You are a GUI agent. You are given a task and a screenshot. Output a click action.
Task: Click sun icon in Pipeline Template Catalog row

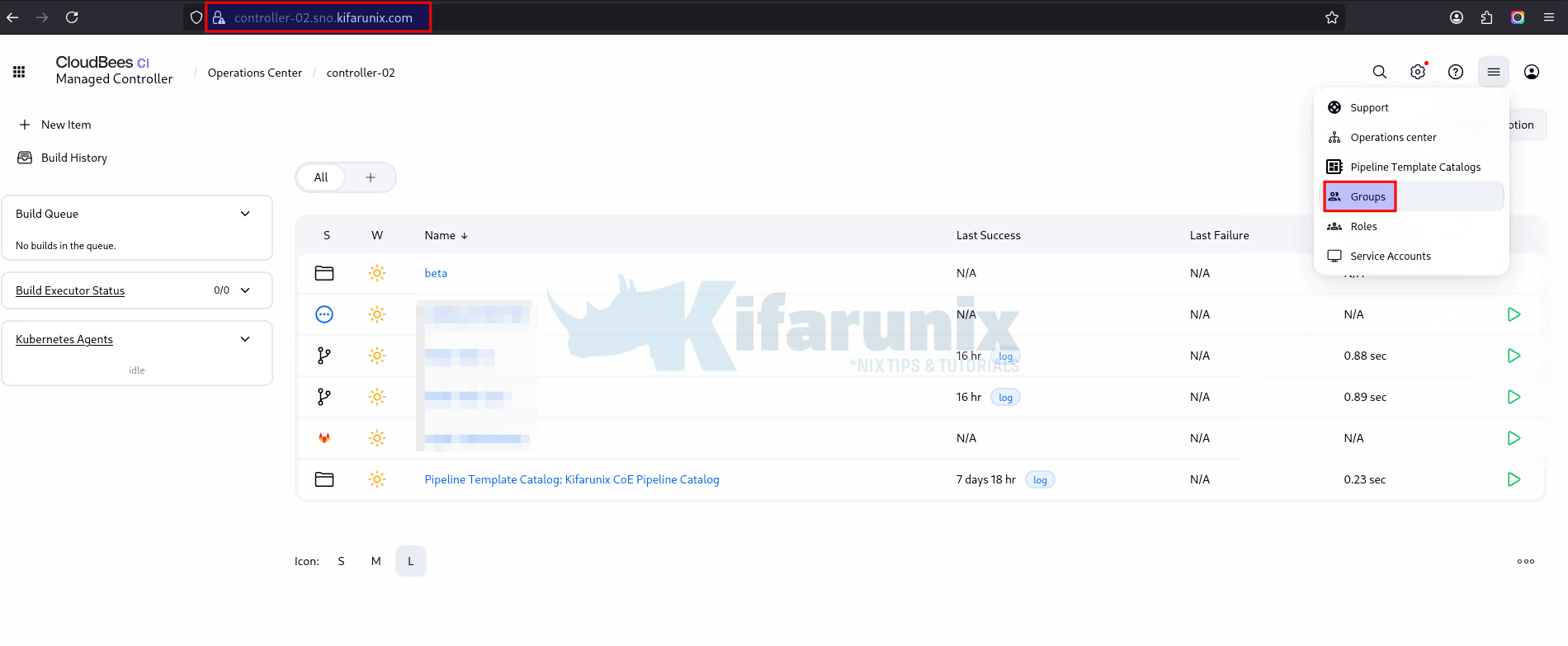pos(377,479)
